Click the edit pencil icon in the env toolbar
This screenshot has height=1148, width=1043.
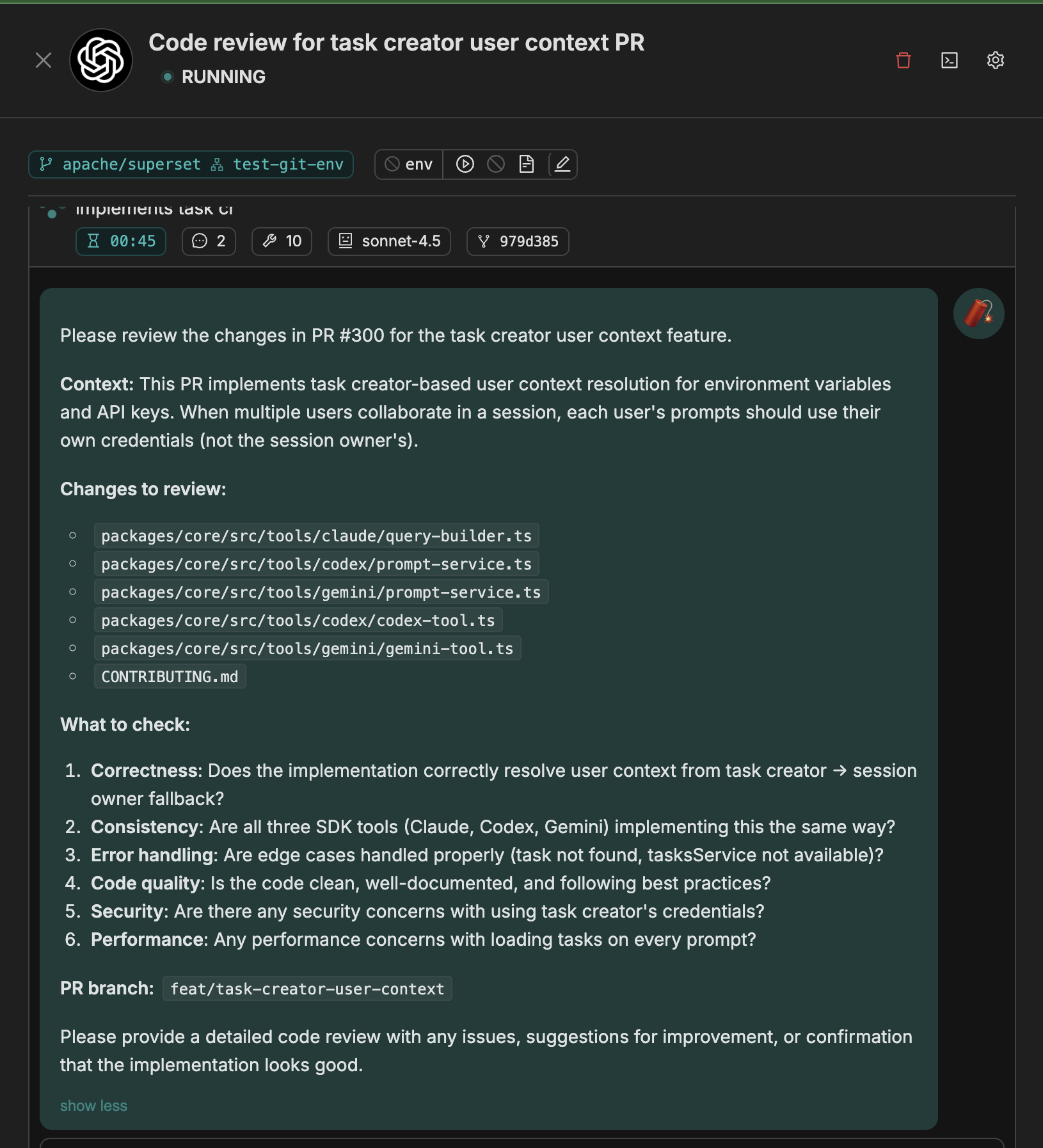[561, 164]
